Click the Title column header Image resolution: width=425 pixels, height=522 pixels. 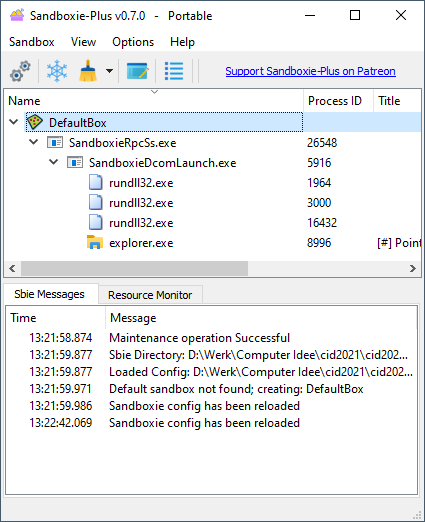[397, 101]
